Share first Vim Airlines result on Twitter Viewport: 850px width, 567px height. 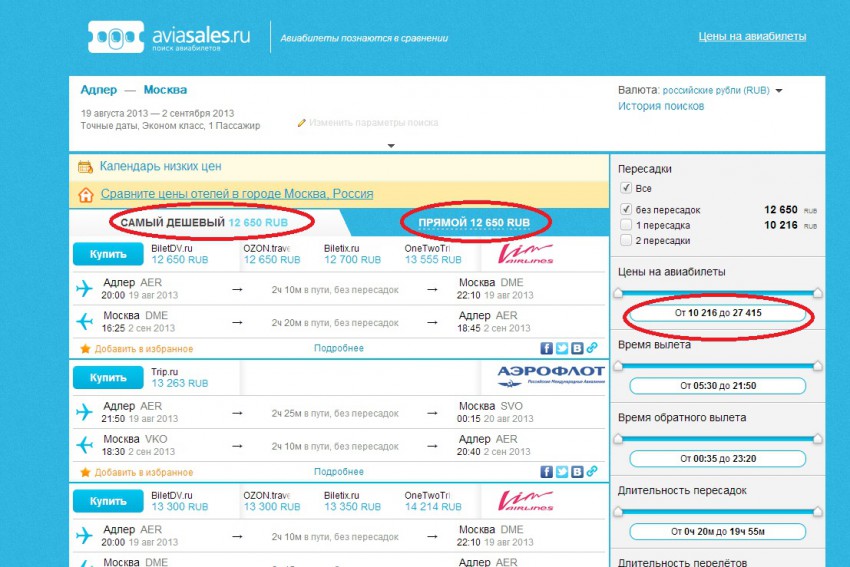pyautogui.click(x=562, y=348)
